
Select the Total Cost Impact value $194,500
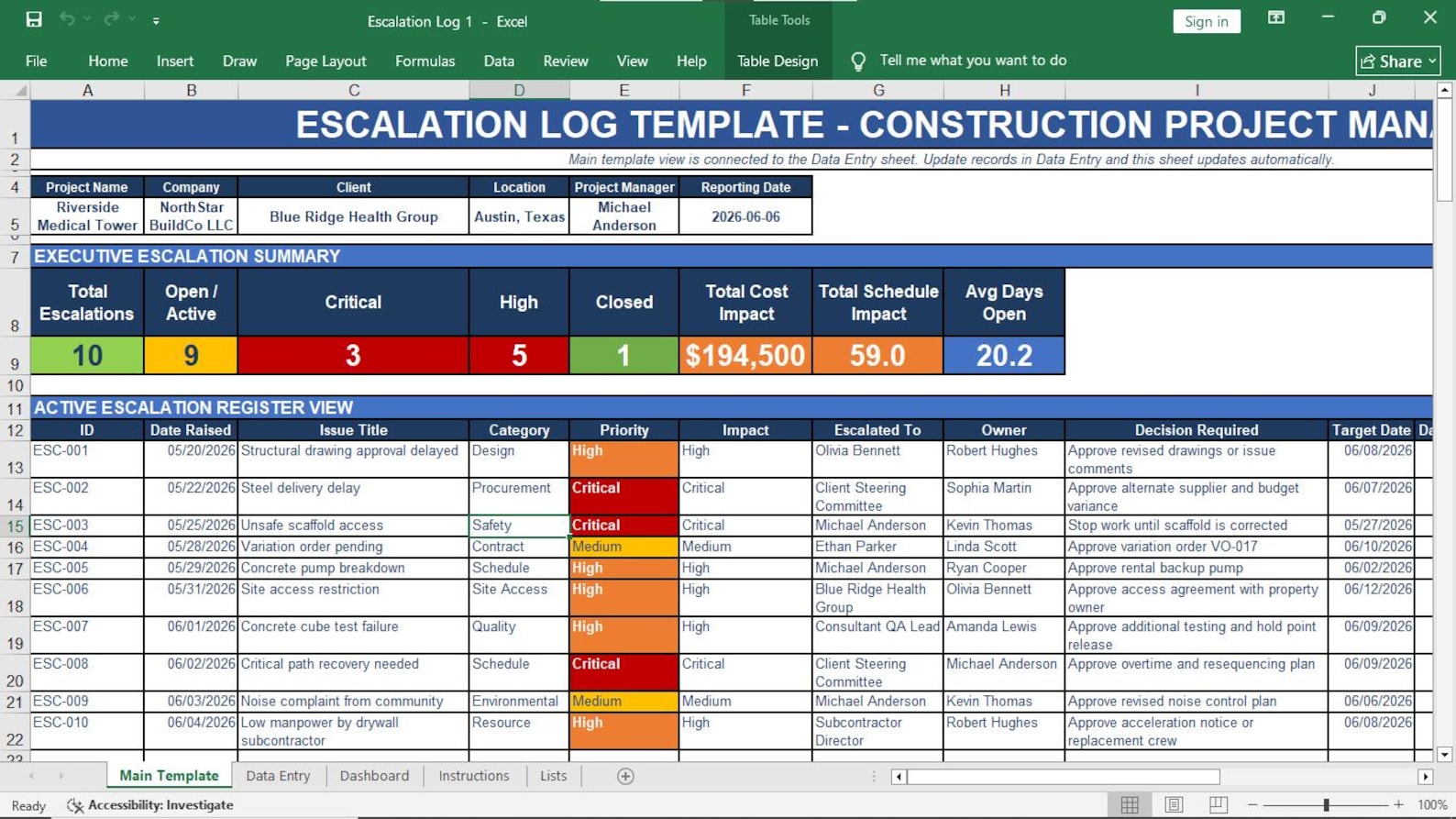pyautogui.click(x=745, y=355)
